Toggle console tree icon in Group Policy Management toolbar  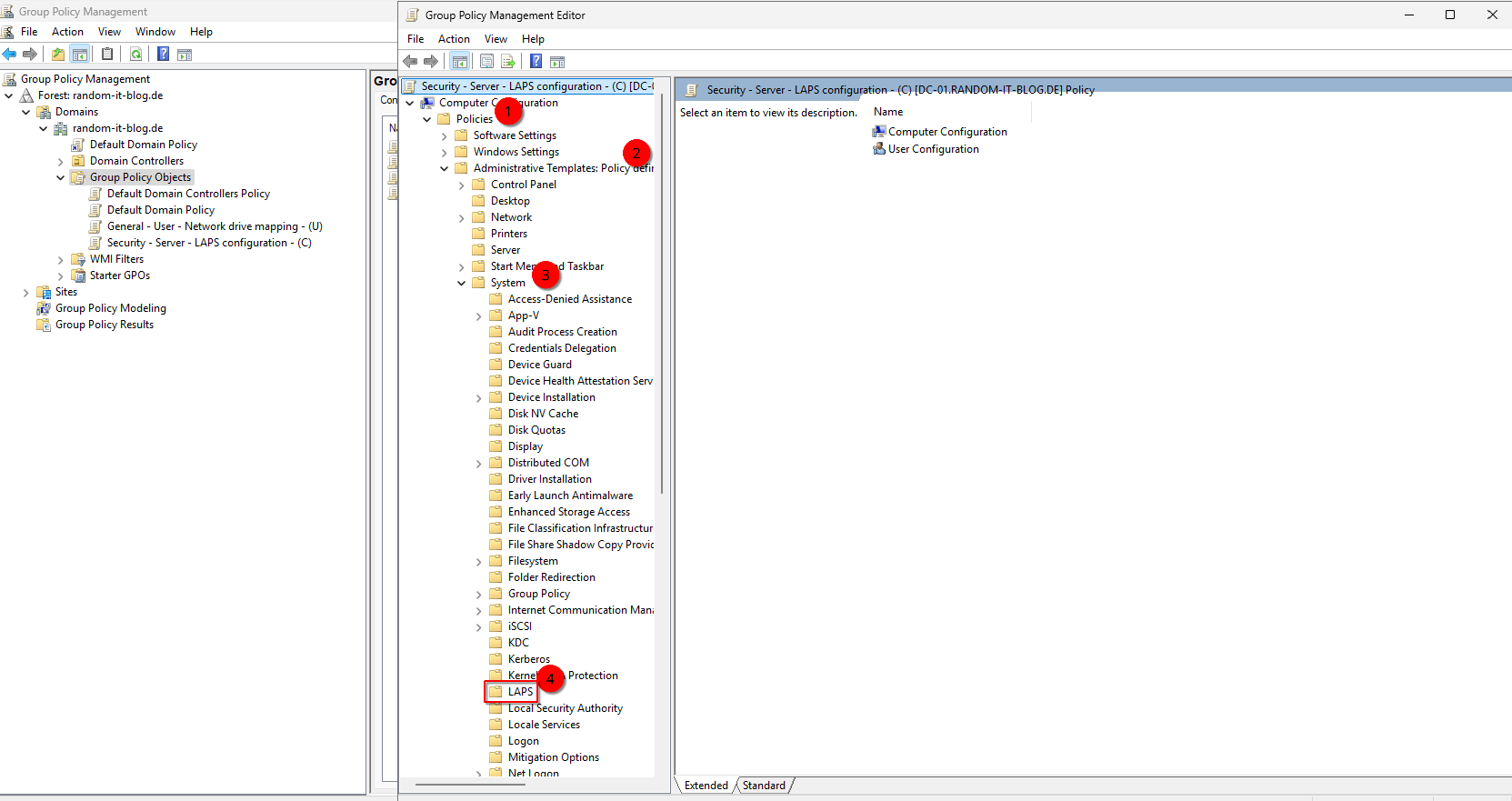pyautogui.click(x=80, y=55)
